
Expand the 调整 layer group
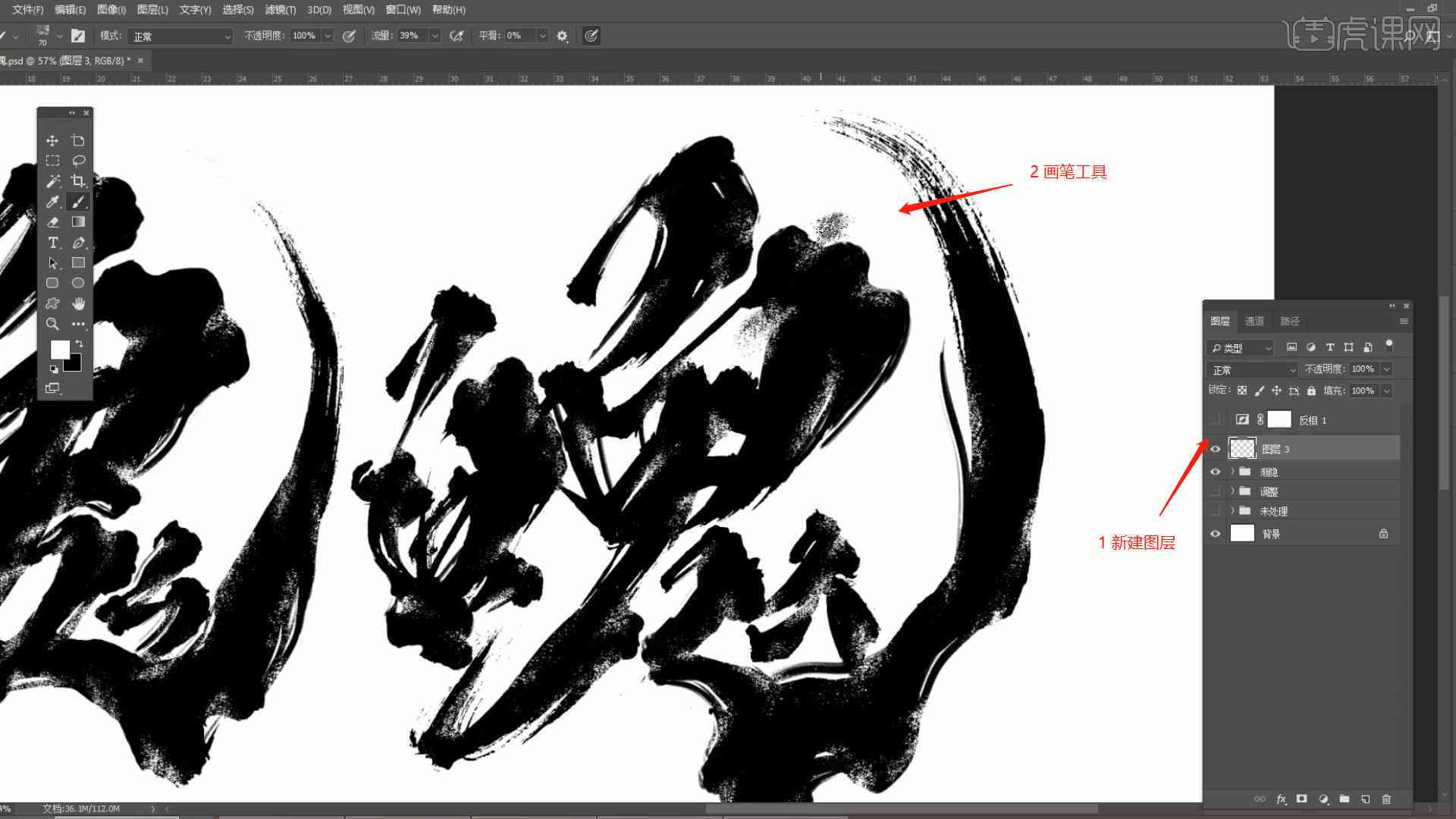[x=1232, y=491]
